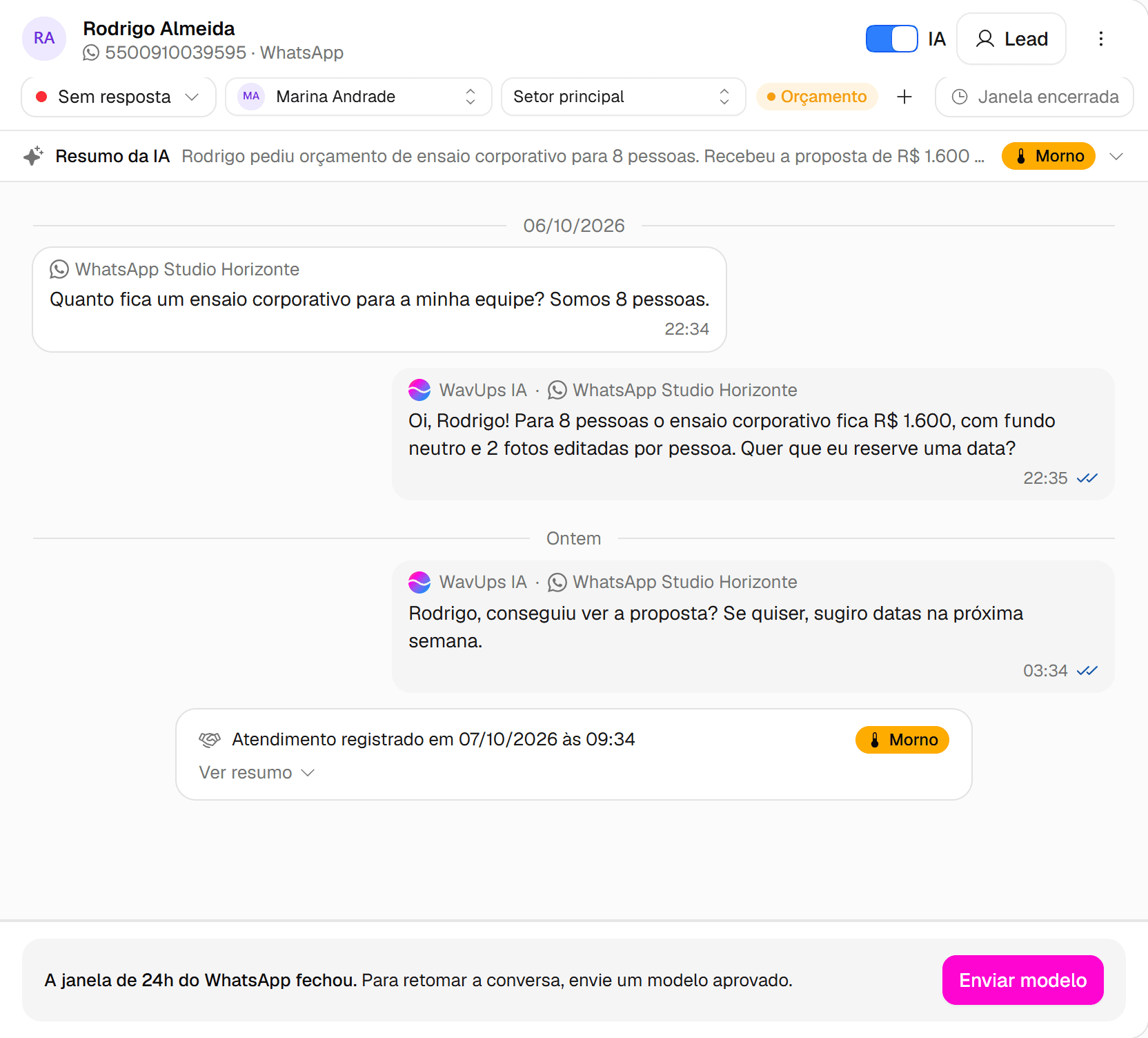Click the Morno badge in Atendimento card

[902, 740]
